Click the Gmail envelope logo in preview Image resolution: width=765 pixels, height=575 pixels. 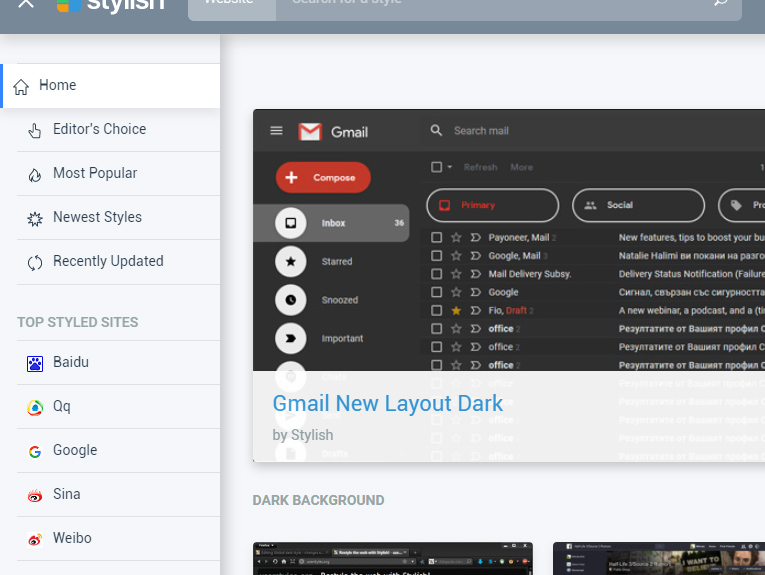(310, 132)
